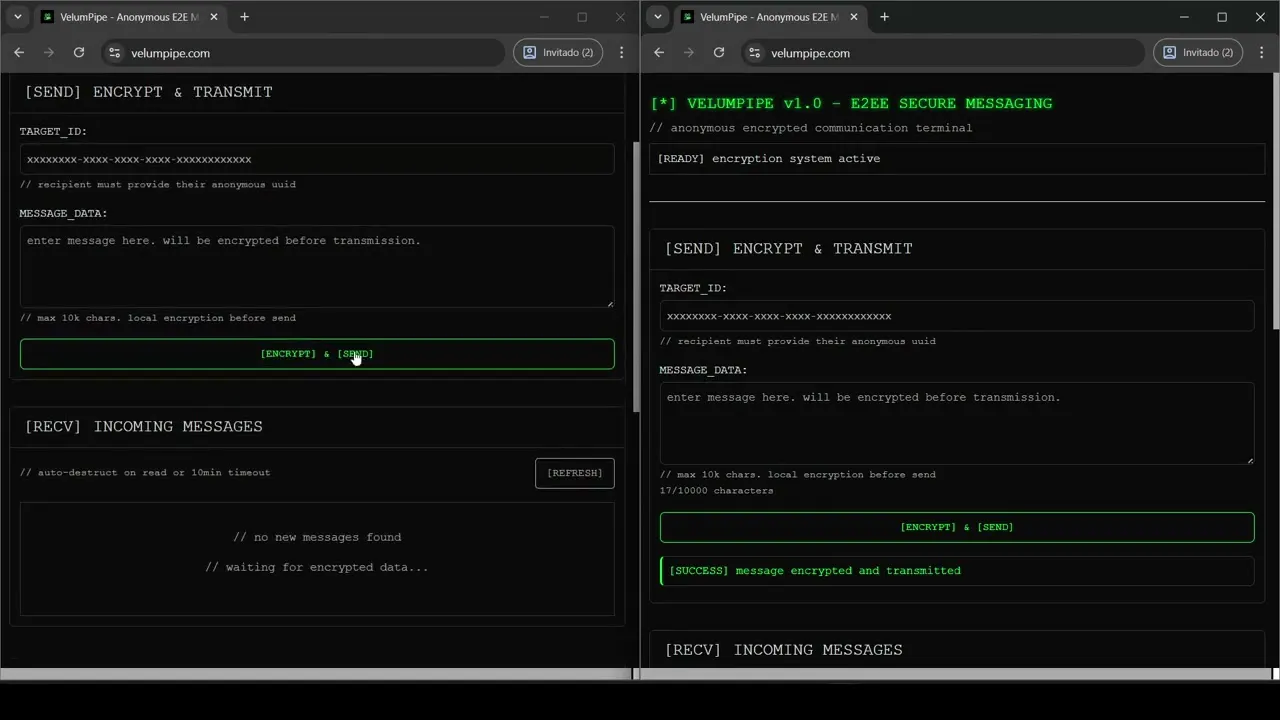Click '// auto-destruct on read or 10min timeout' text
The height and width of the screenshot is (720, 1280).
[145, 473]
